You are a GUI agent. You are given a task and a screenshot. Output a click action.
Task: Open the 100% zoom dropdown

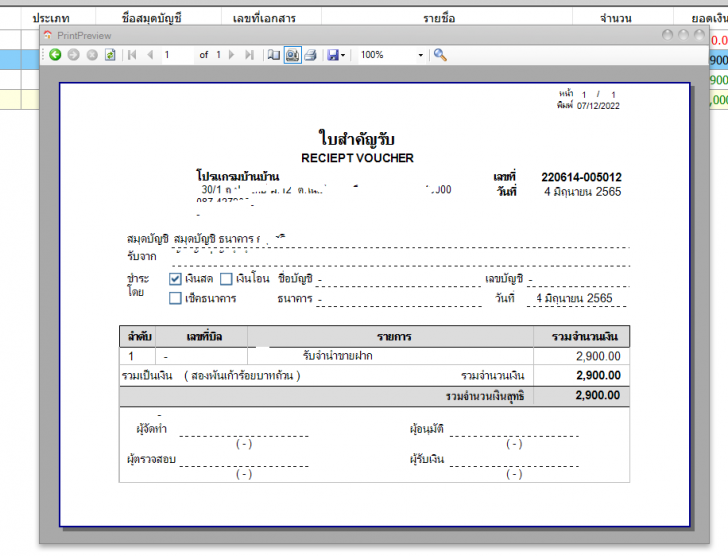[x=421, y=55]
